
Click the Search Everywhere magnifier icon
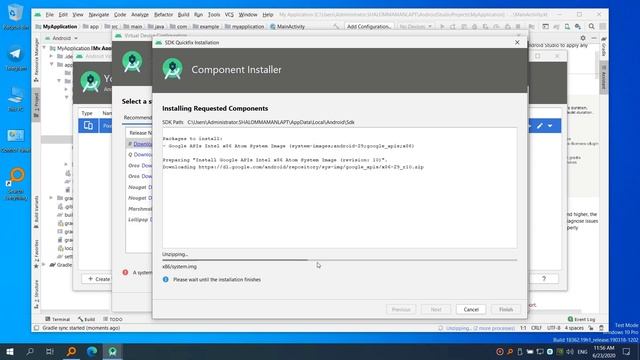click(591, 27)
